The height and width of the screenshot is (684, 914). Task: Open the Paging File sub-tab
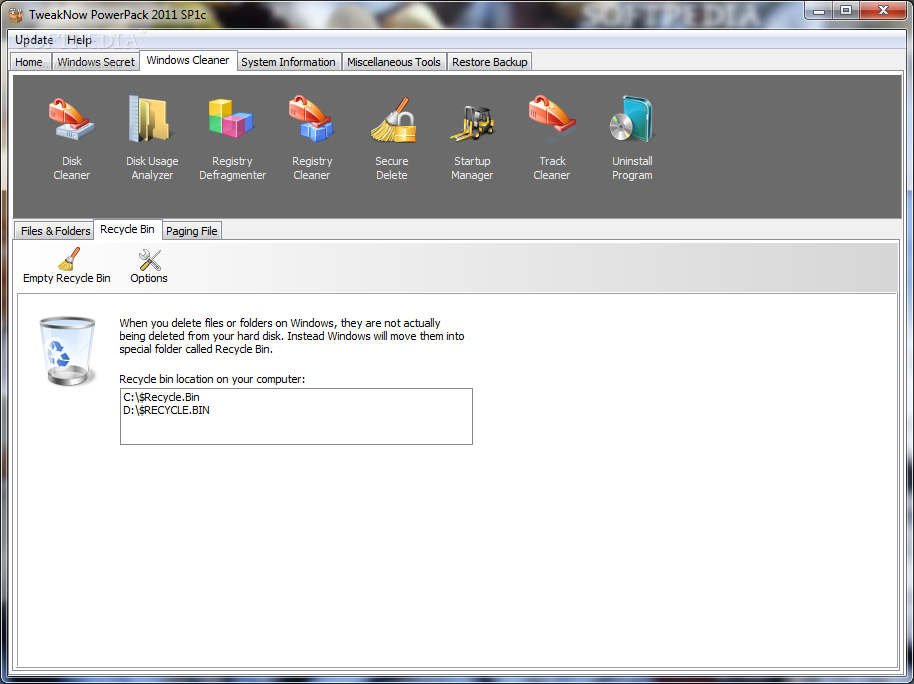(x=191, y=231)
